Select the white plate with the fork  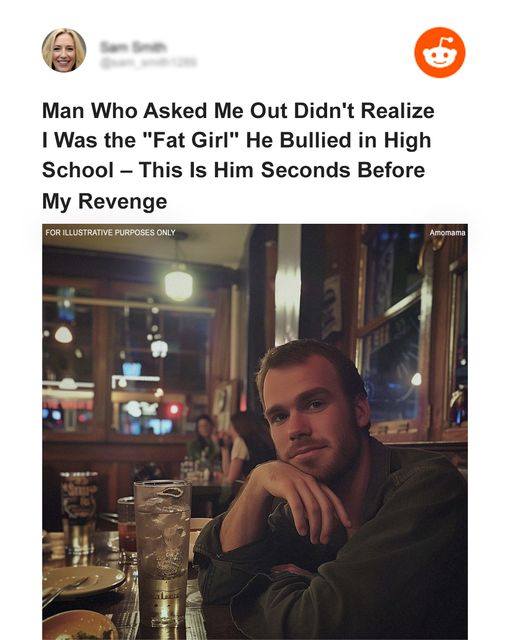coord(82,581)
